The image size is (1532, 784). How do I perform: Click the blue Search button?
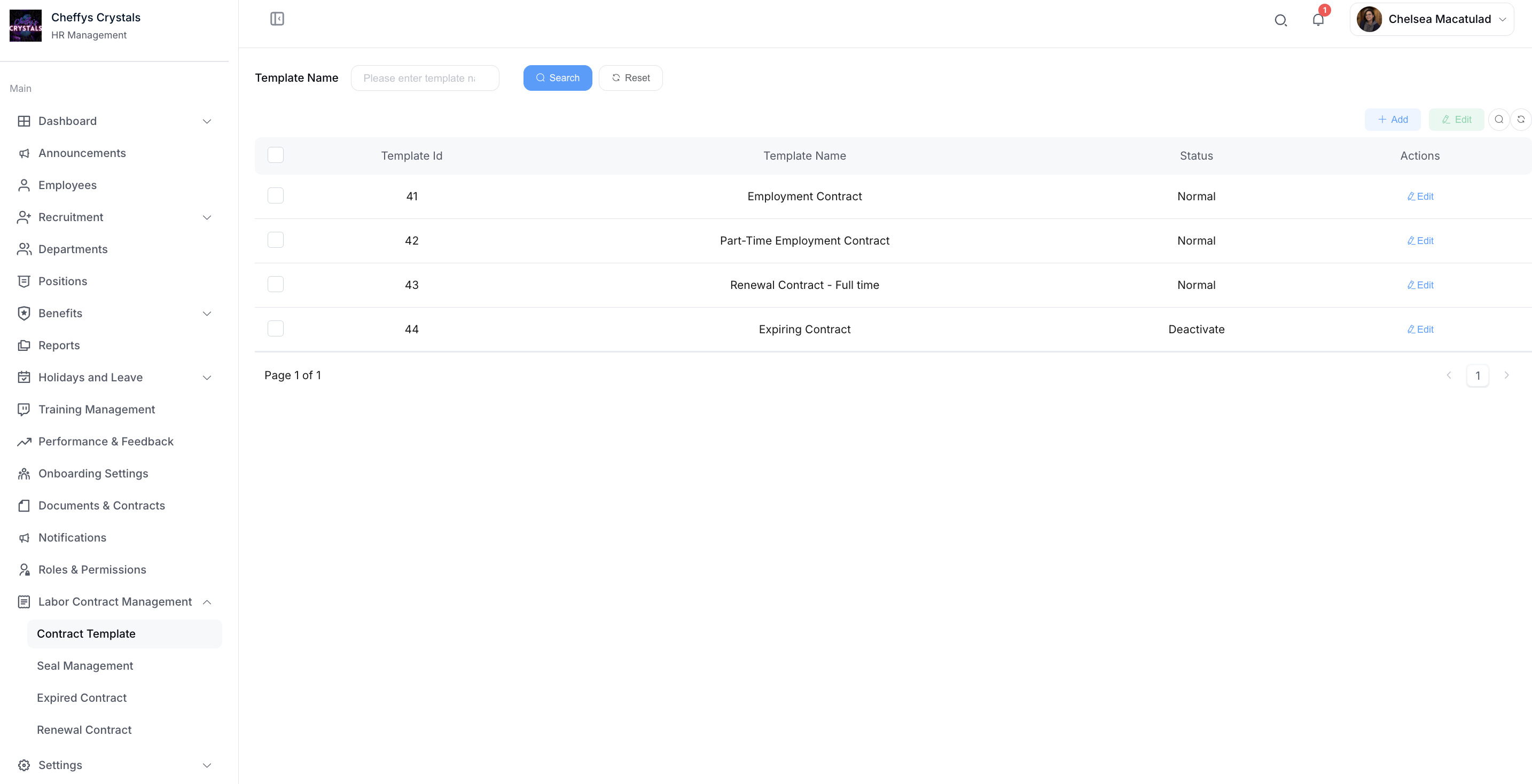tap(557, 78)
